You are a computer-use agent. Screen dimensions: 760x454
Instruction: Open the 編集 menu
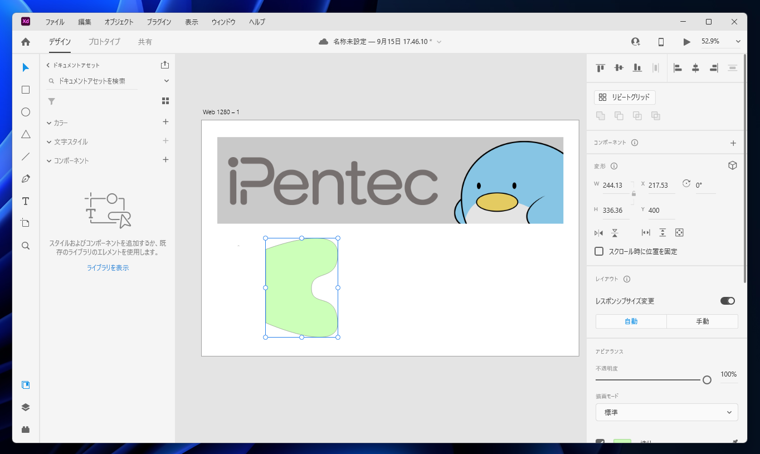point(84,22)
